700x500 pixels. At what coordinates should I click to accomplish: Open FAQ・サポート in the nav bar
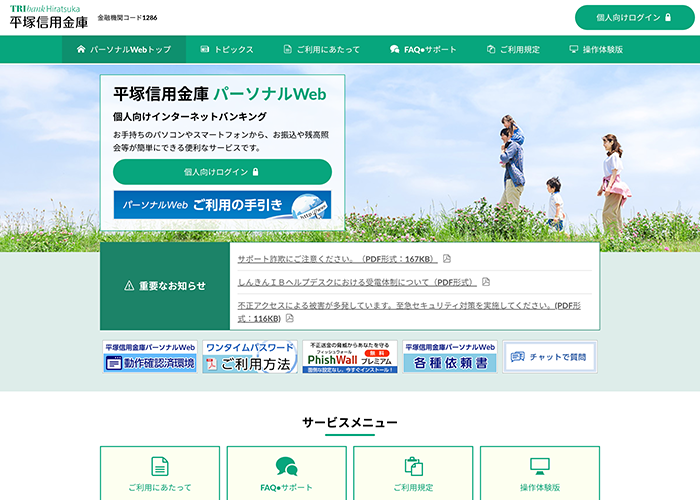423,49
